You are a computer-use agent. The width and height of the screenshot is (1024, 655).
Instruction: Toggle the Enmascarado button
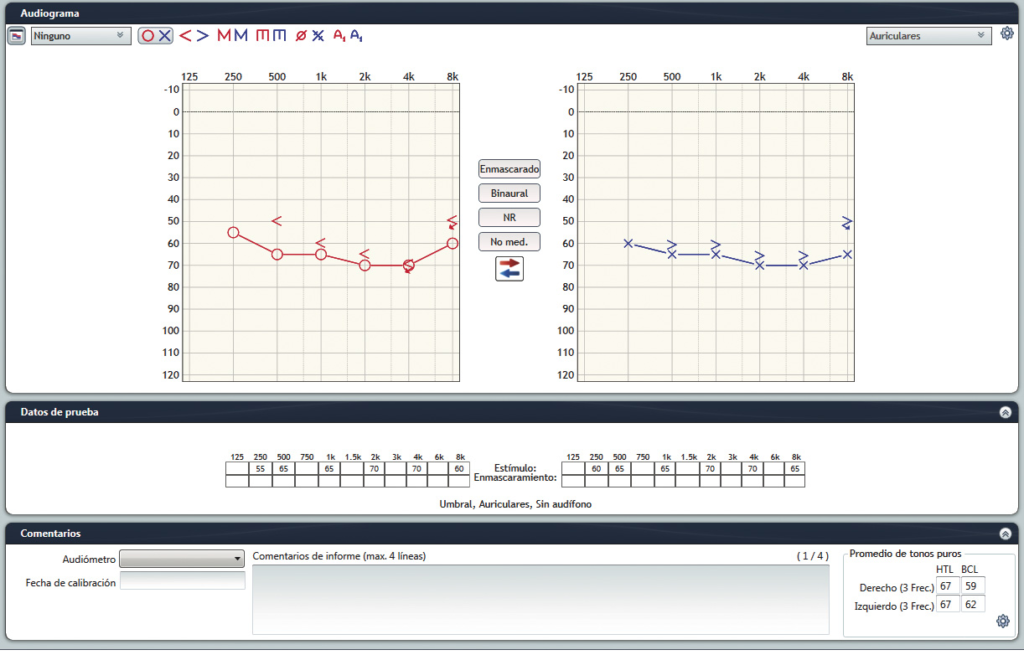(x=509, y=169)
